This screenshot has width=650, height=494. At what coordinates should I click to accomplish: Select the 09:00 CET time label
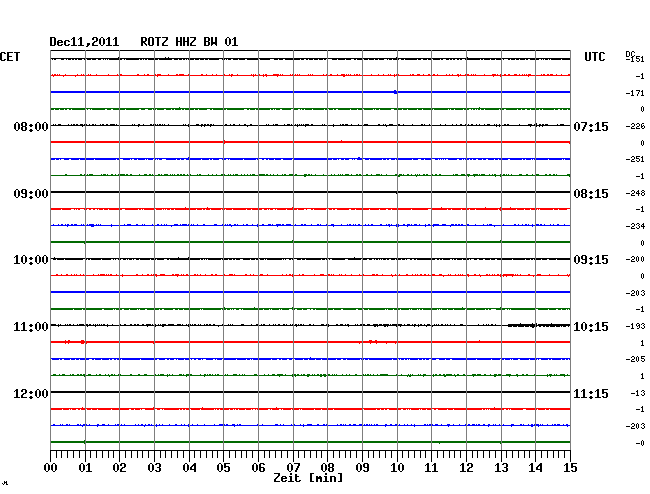(31, 194)
